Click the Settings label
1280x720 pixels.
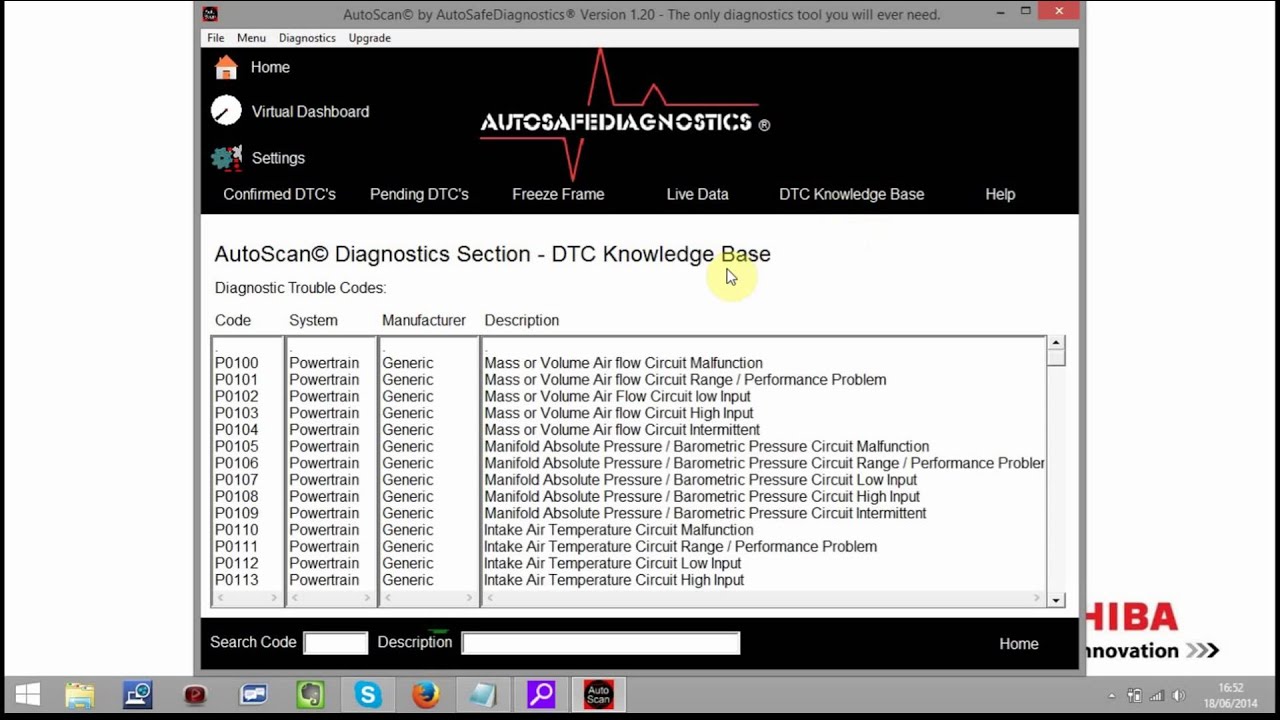[278, 158]
